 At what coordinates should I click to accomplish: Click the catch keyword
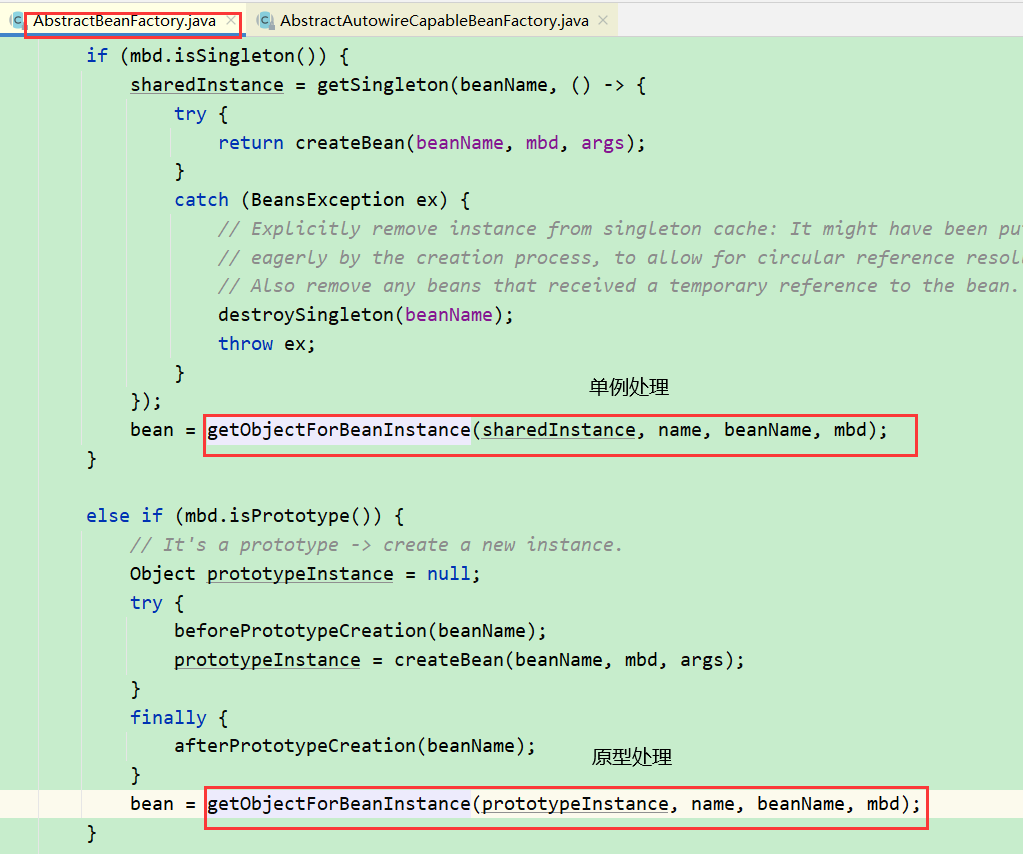click(x=202, y=200)
